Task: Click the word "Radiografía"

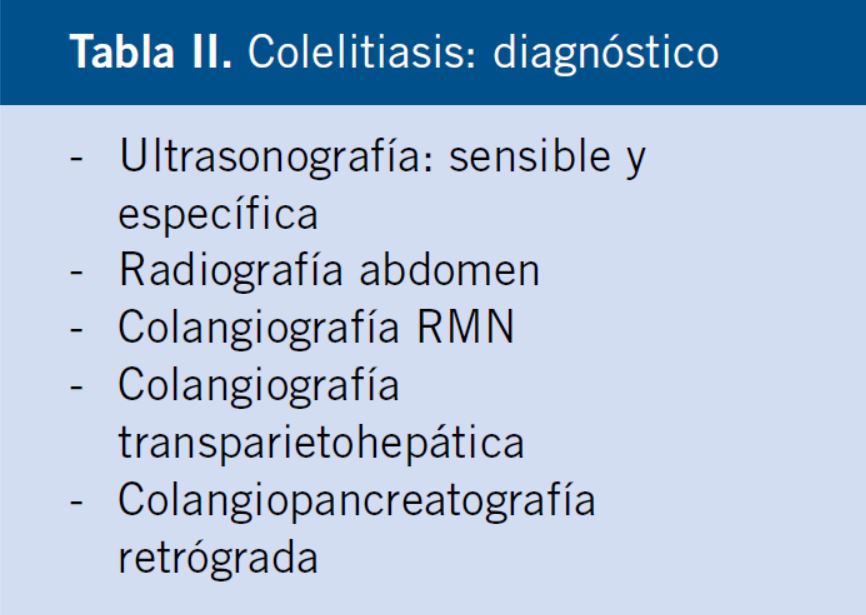Action: (231, 272)
